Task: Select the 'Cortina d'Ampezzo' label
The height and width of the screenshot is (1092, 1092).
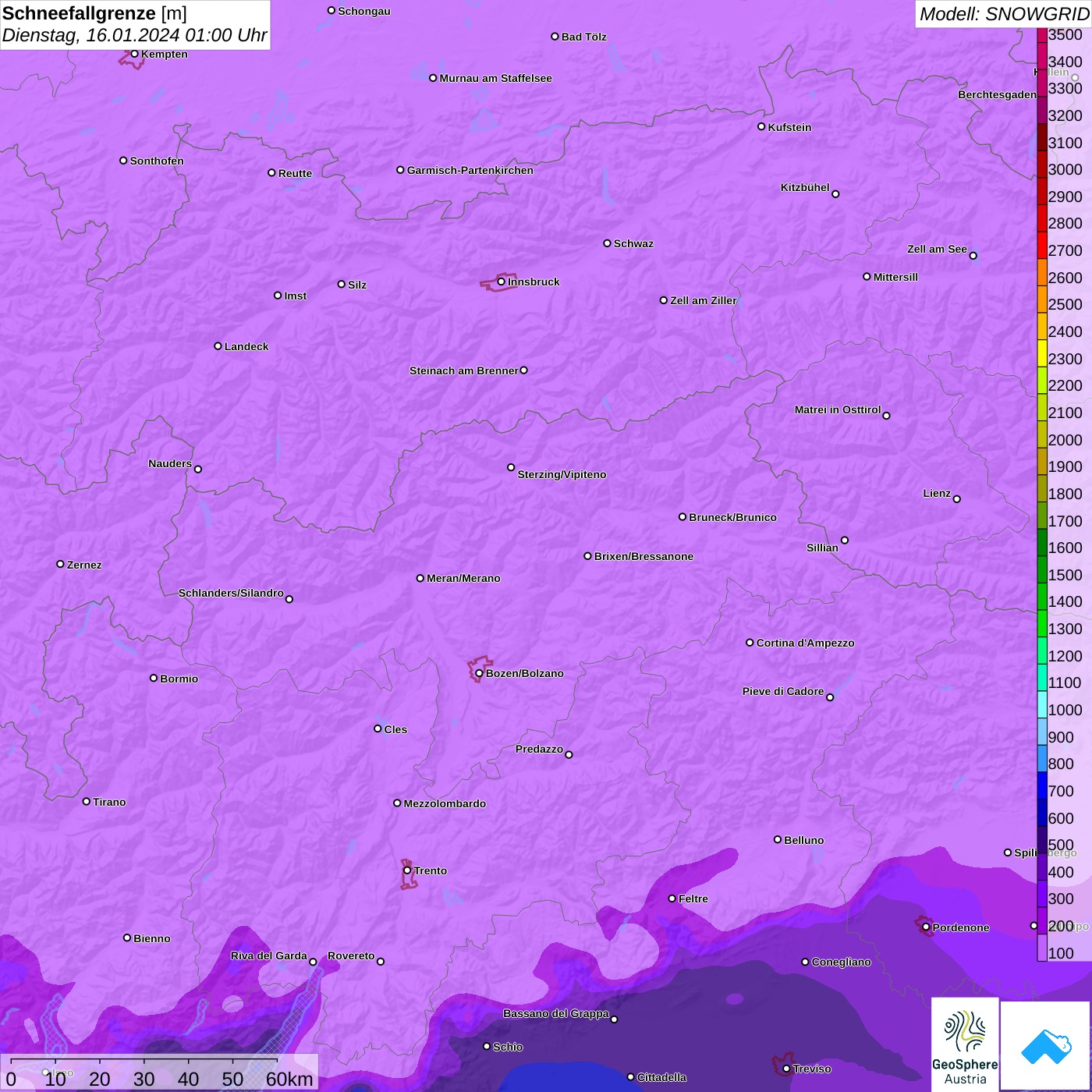Action: (805, 643)
